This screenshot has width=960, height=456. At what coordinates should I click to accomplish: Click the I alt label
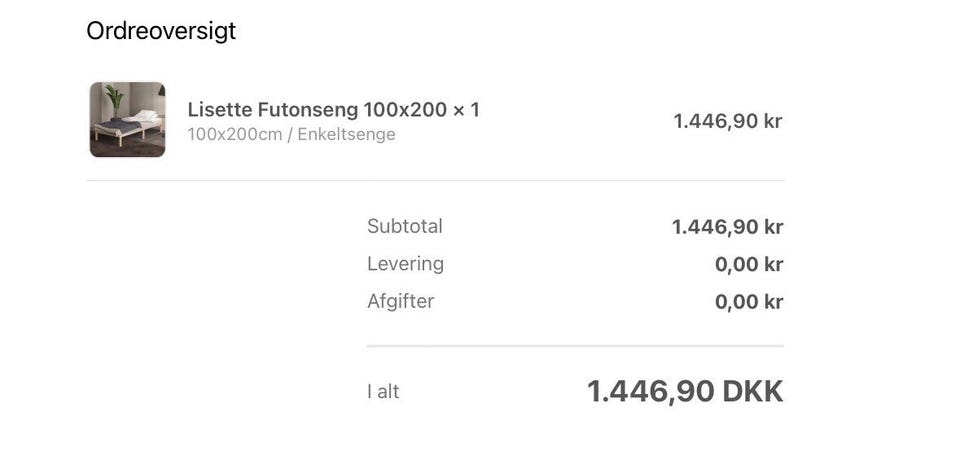383,392
